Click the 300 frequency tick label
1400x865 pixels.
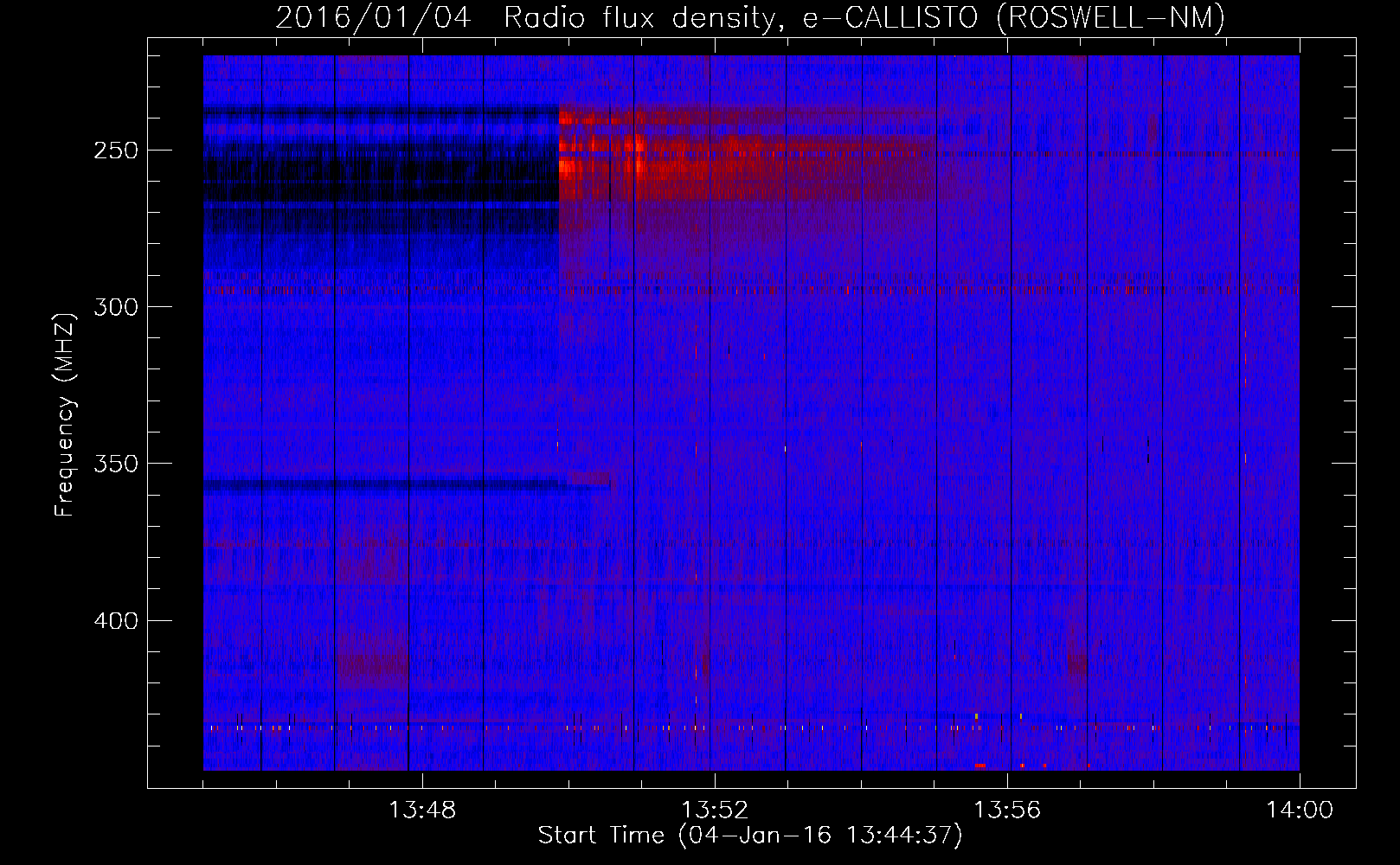click(116, 307)
